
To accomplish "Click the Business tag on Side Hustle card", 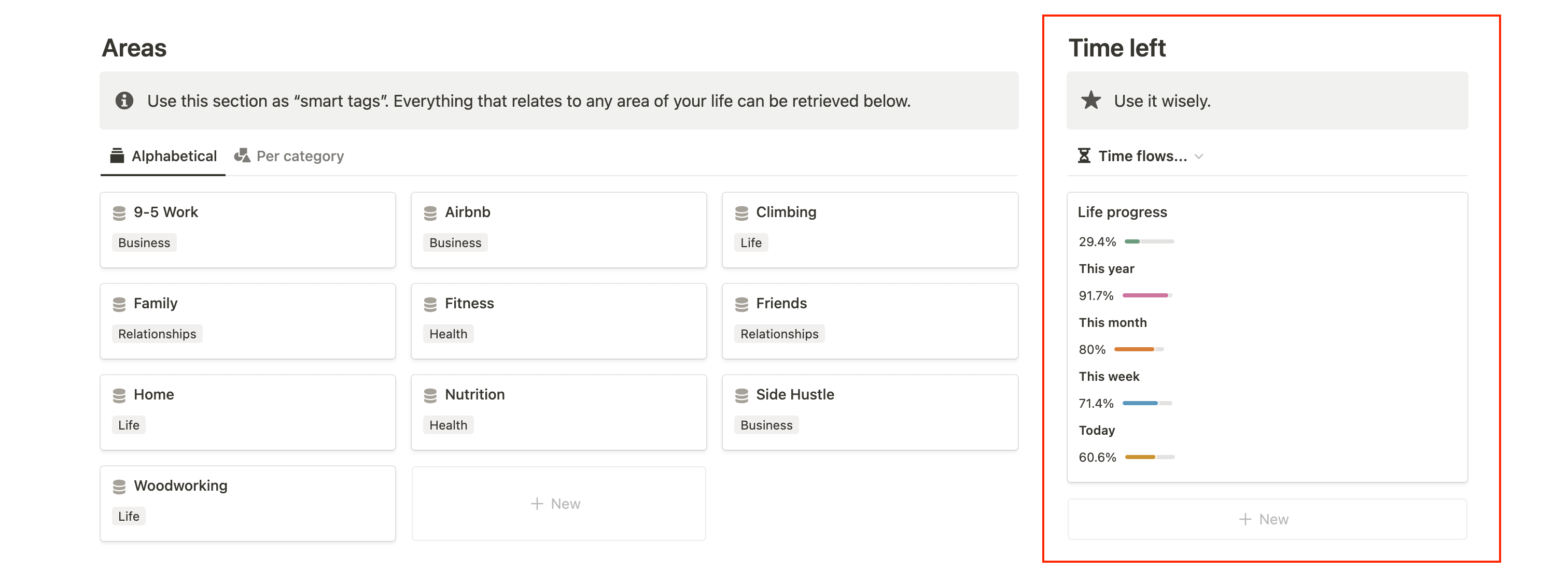I will pyautogui.click(x=766, y=424).
